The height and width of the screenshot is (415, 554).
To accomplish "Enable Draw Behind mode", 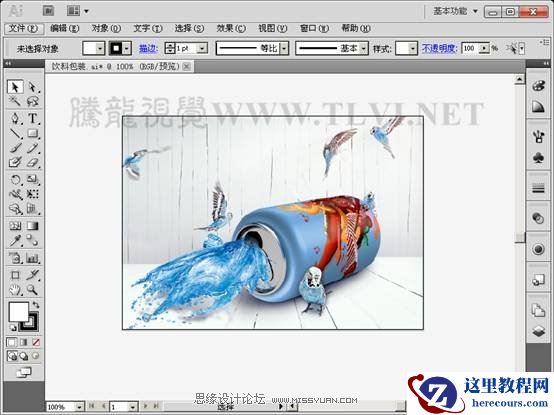I will click(24, 356).
